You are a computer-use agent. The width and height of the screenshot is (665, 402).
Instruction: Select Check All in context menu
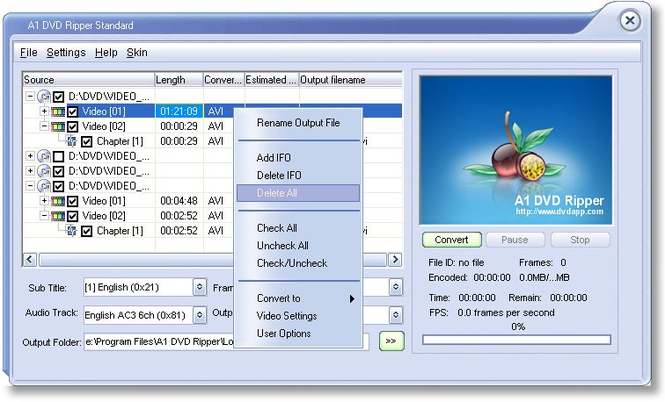(x=298, y=228)
